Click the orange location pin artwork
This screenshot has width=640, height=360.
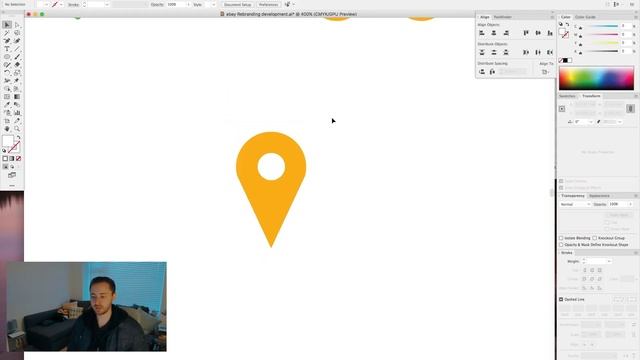point(271,189)
